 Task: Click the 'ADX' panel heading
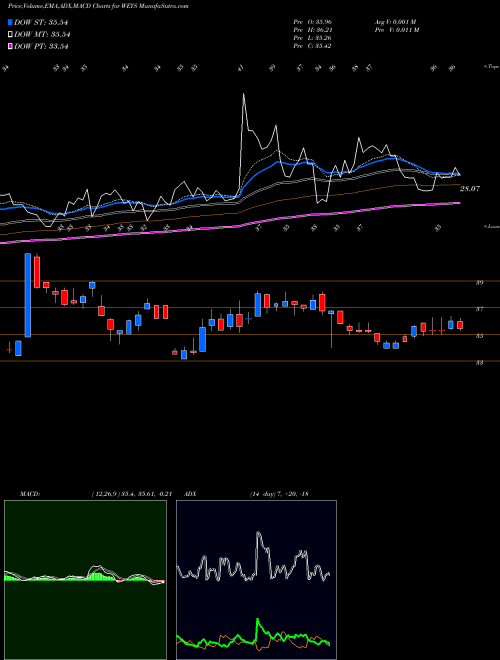[x=190, y=494]
